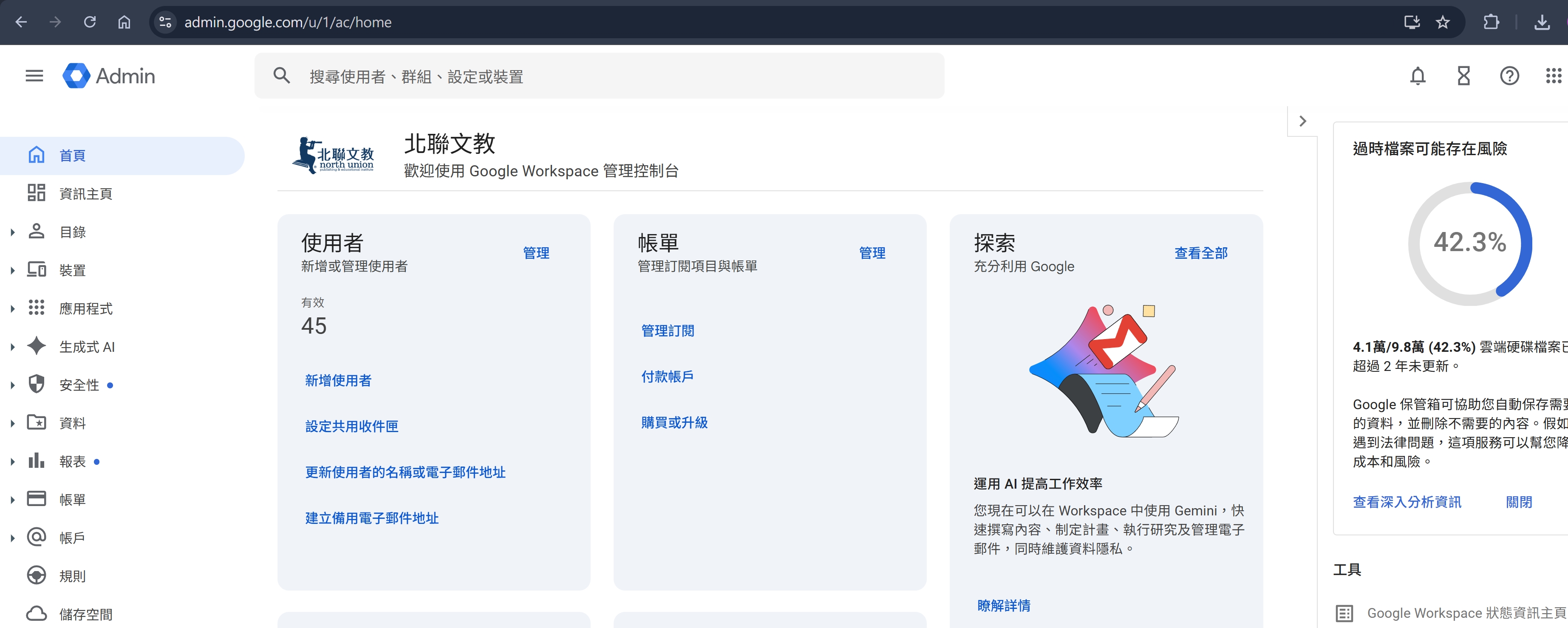Go back in browser history
The width and height of the screenshot is (1568, 628).
21,23
